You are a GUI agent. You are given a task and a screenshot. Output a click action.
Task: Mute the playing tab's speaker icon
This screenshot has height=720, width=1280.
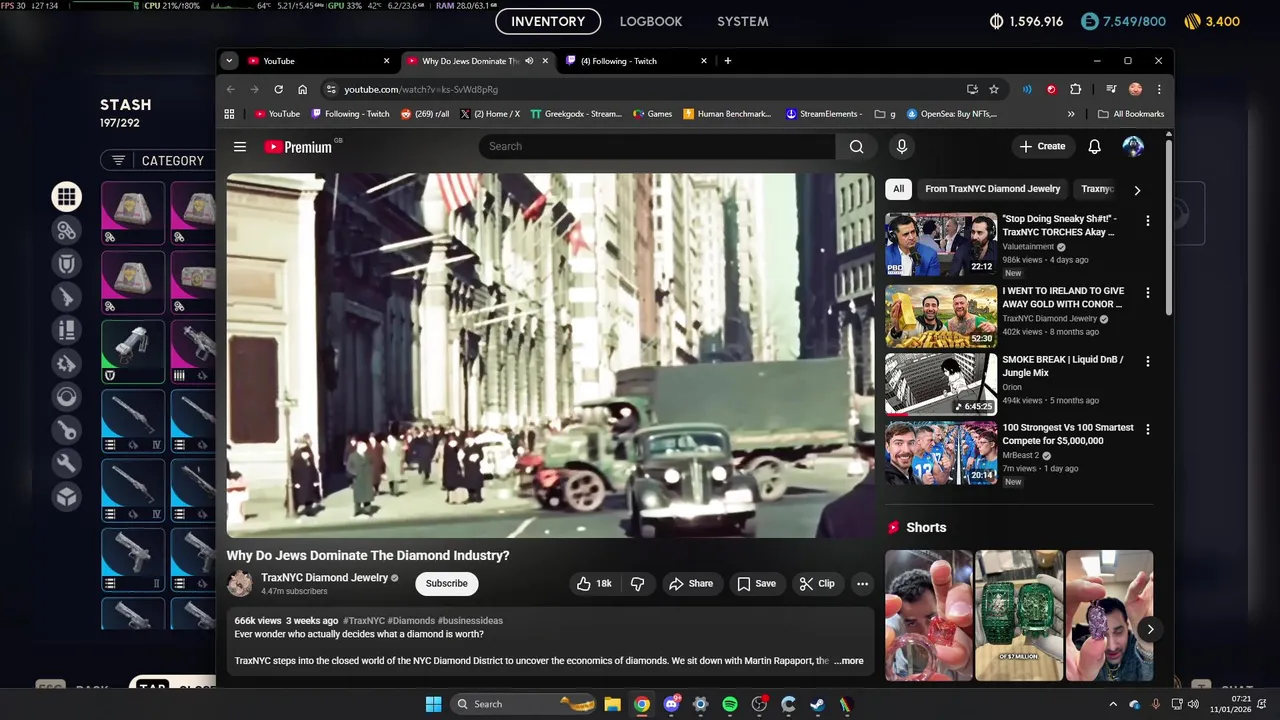(529, 61)
